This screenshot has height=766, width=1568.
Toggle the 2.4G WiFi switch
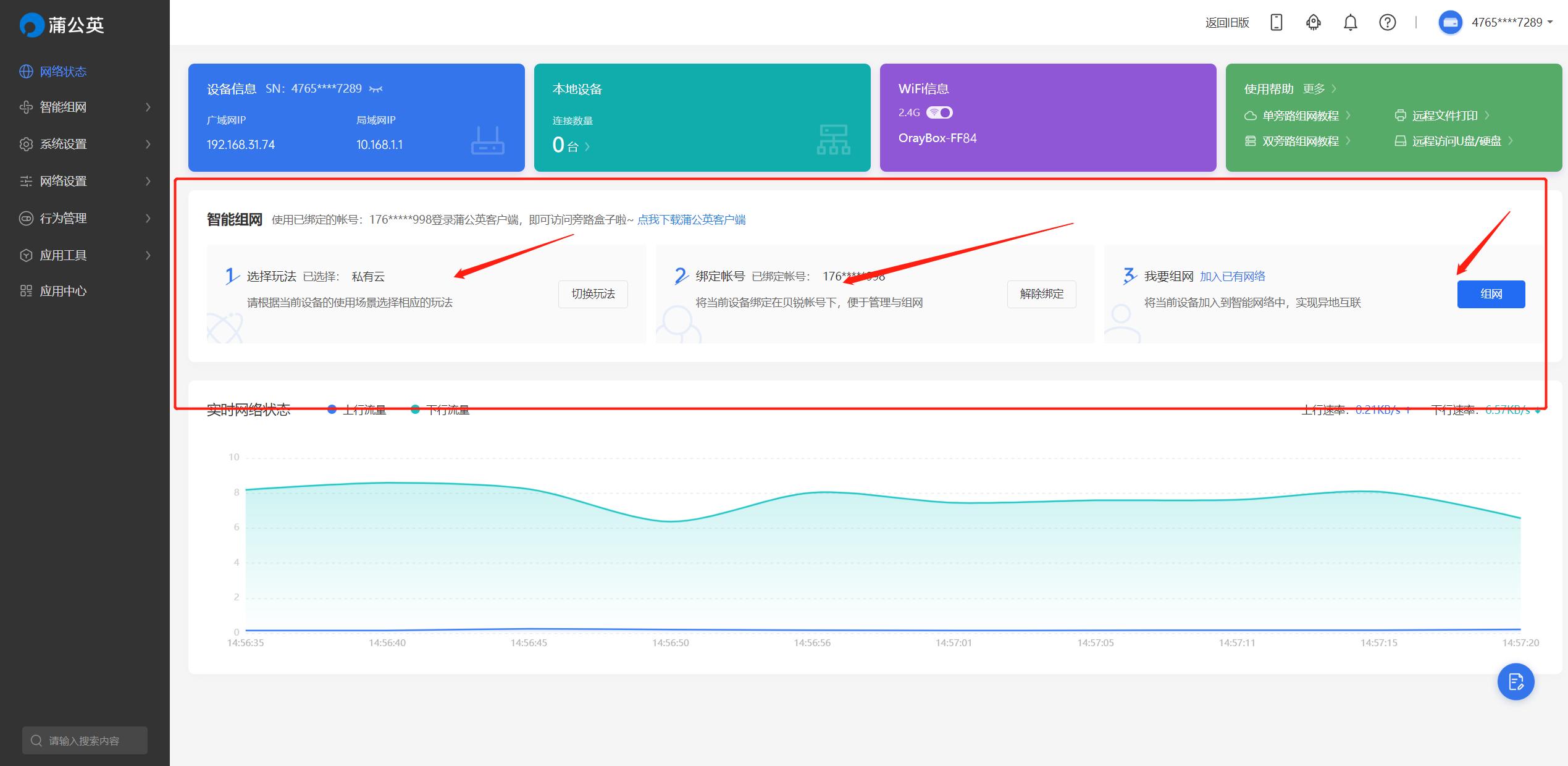(940, 112)
